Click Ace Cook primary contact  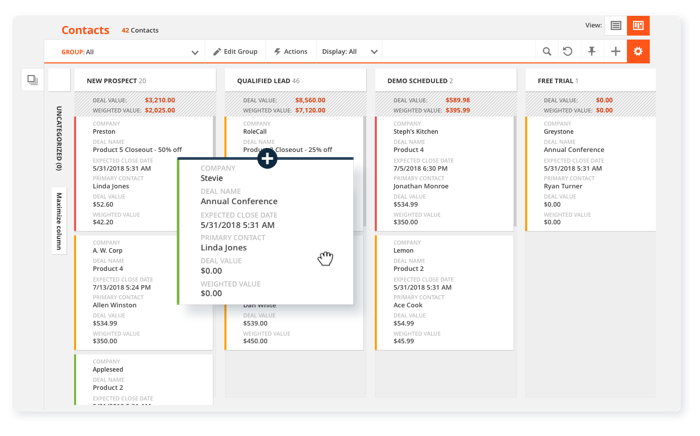pyautogui.click(x=408, y=305)
